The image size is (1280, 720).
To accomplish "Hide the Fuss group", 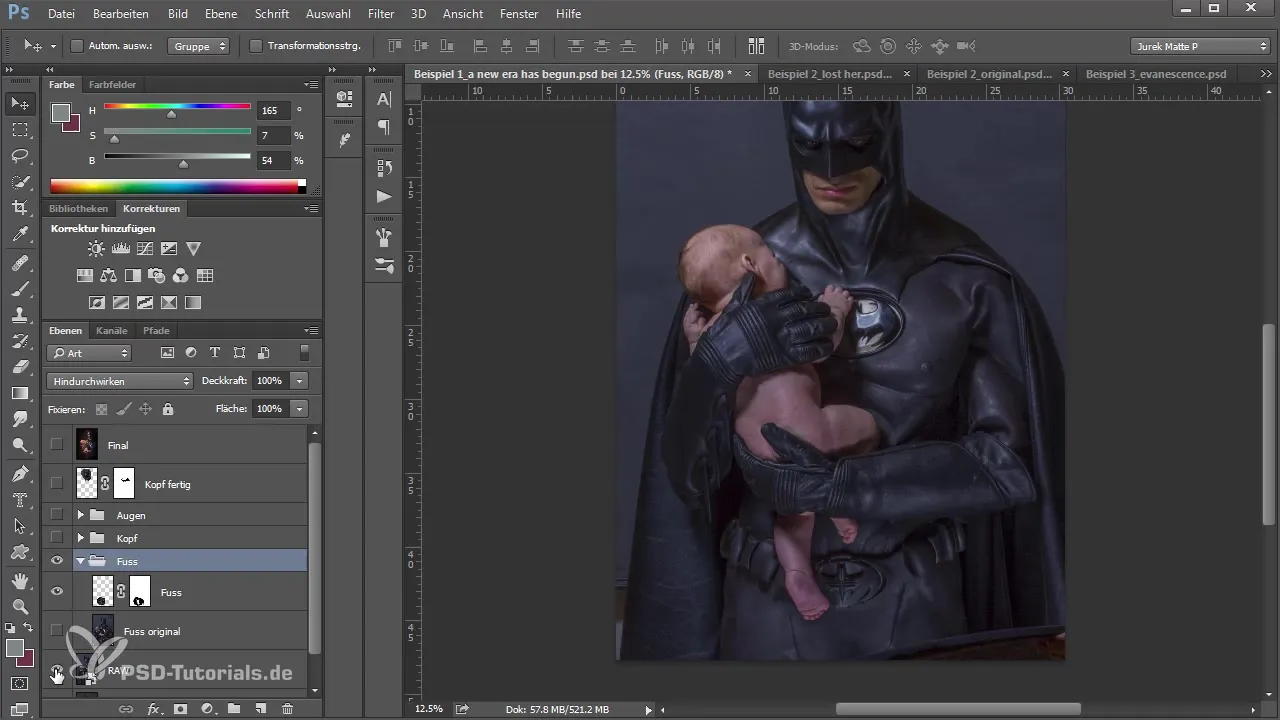I will (x=57, y=561).
